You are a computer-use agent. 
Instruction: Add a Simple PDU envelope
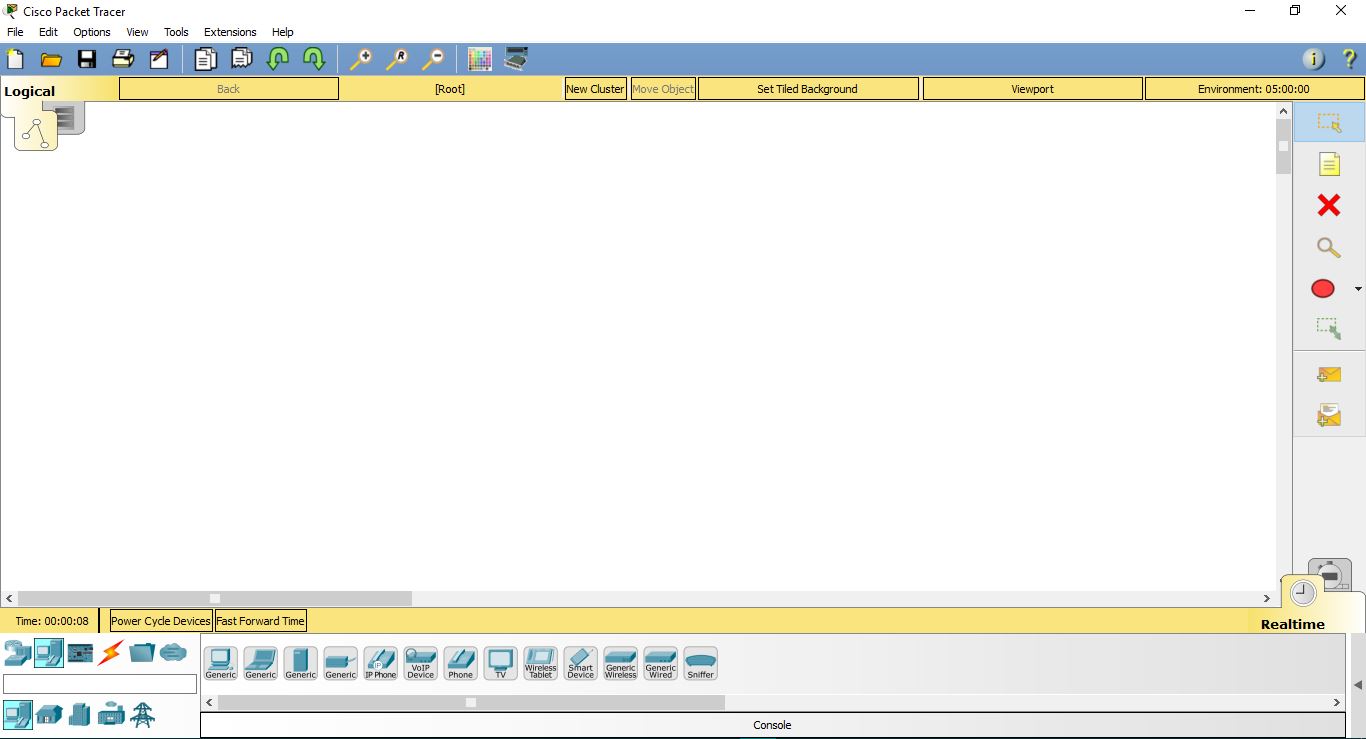coord(1329,375)
